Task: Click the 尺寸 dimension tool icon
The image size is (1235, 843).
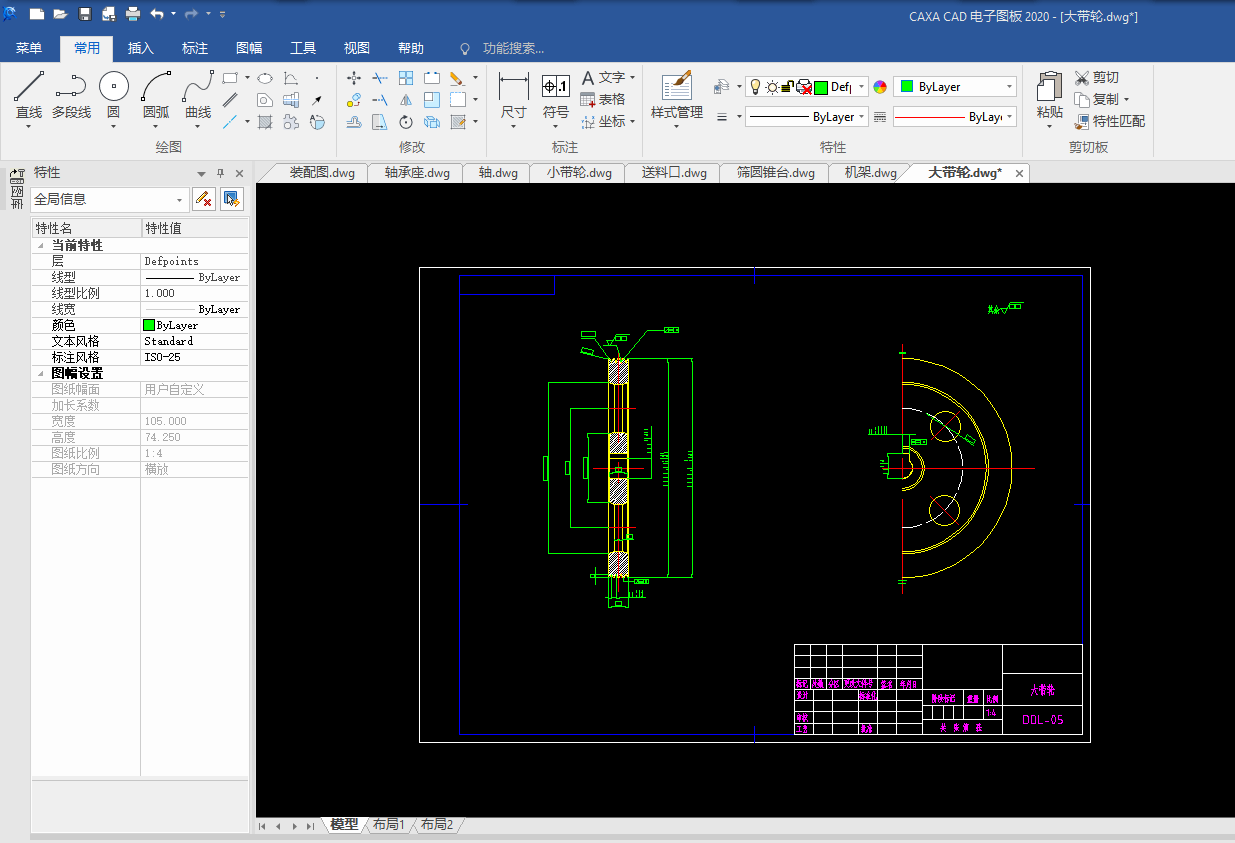Action: pyautogui.click(x=513, y=87)
